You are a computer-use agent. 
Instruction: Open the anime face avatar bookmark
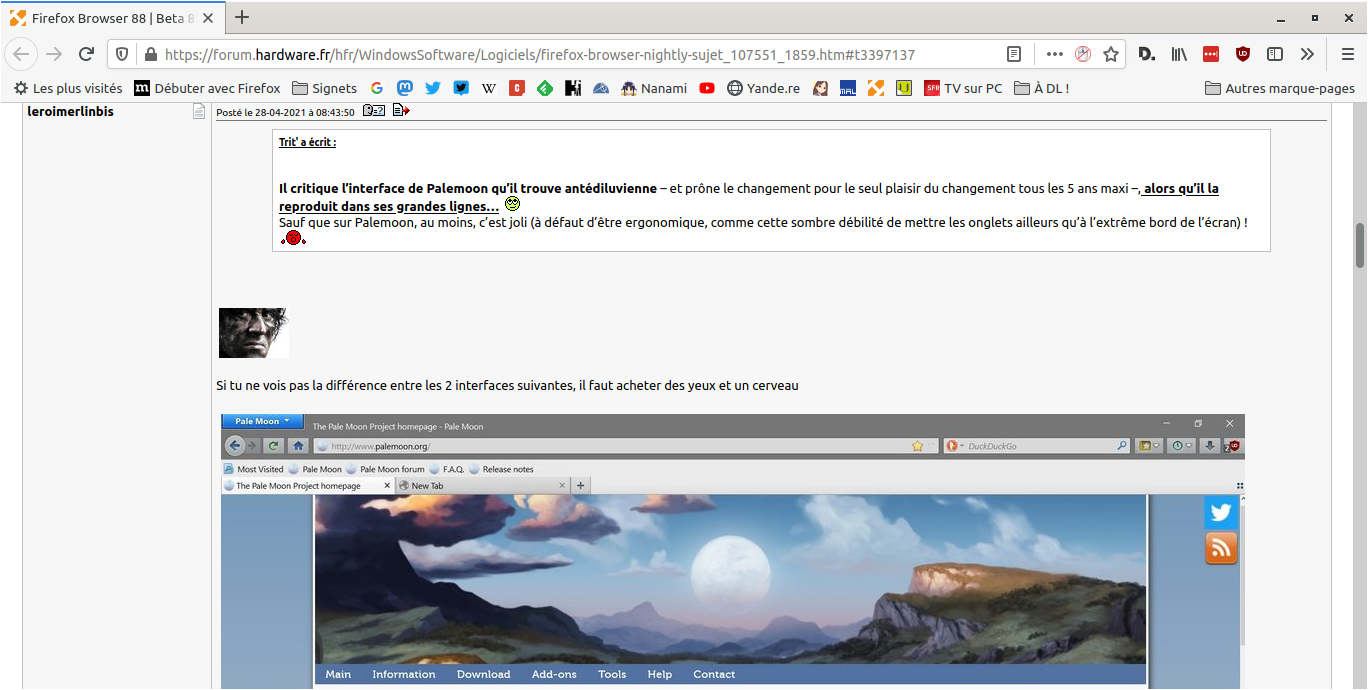click(x=820, y=88)
